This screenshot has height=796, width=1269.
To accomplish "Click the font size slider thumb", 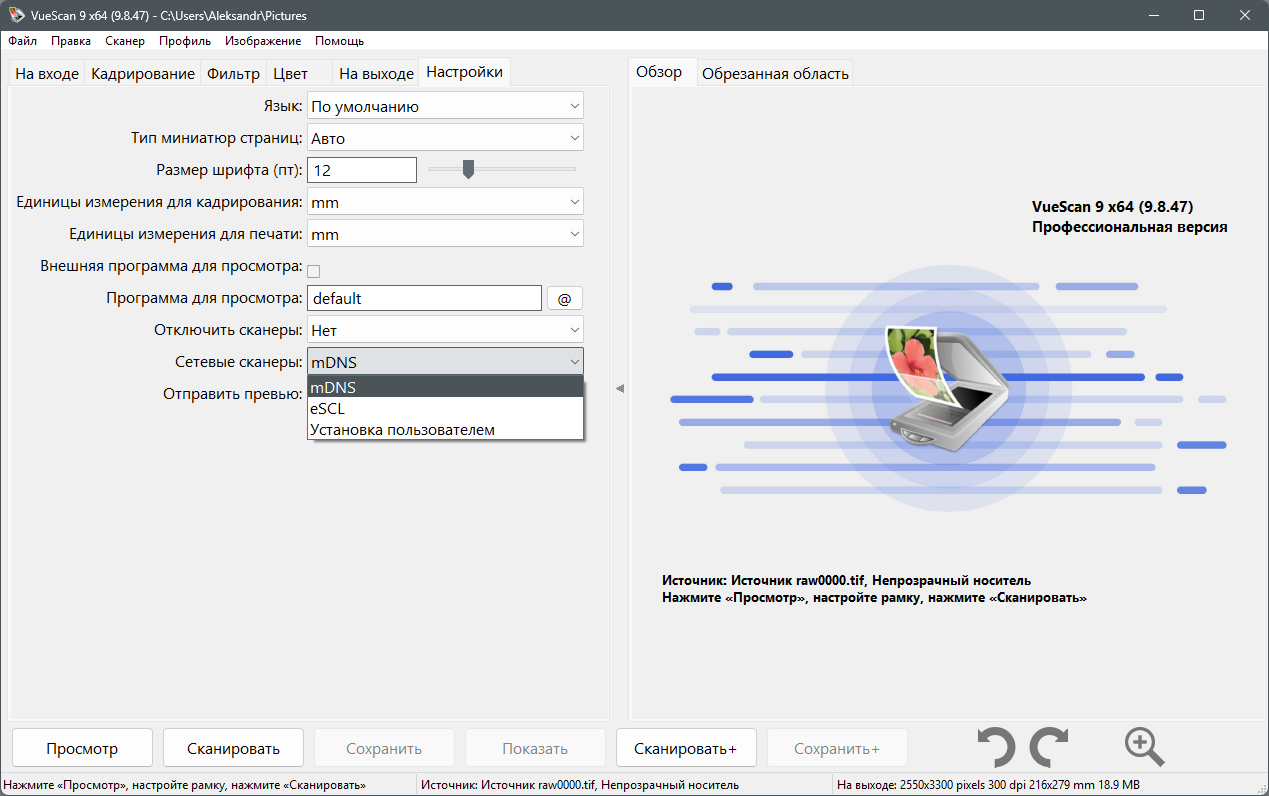I will point(468,170).
